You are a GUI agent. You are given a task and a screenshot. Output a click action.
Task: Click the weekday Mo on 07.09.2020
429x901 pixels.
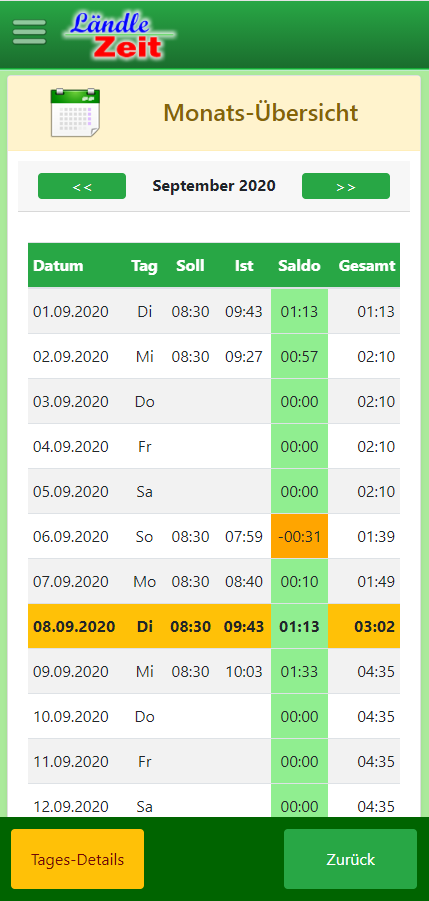[x=144, y=581]
